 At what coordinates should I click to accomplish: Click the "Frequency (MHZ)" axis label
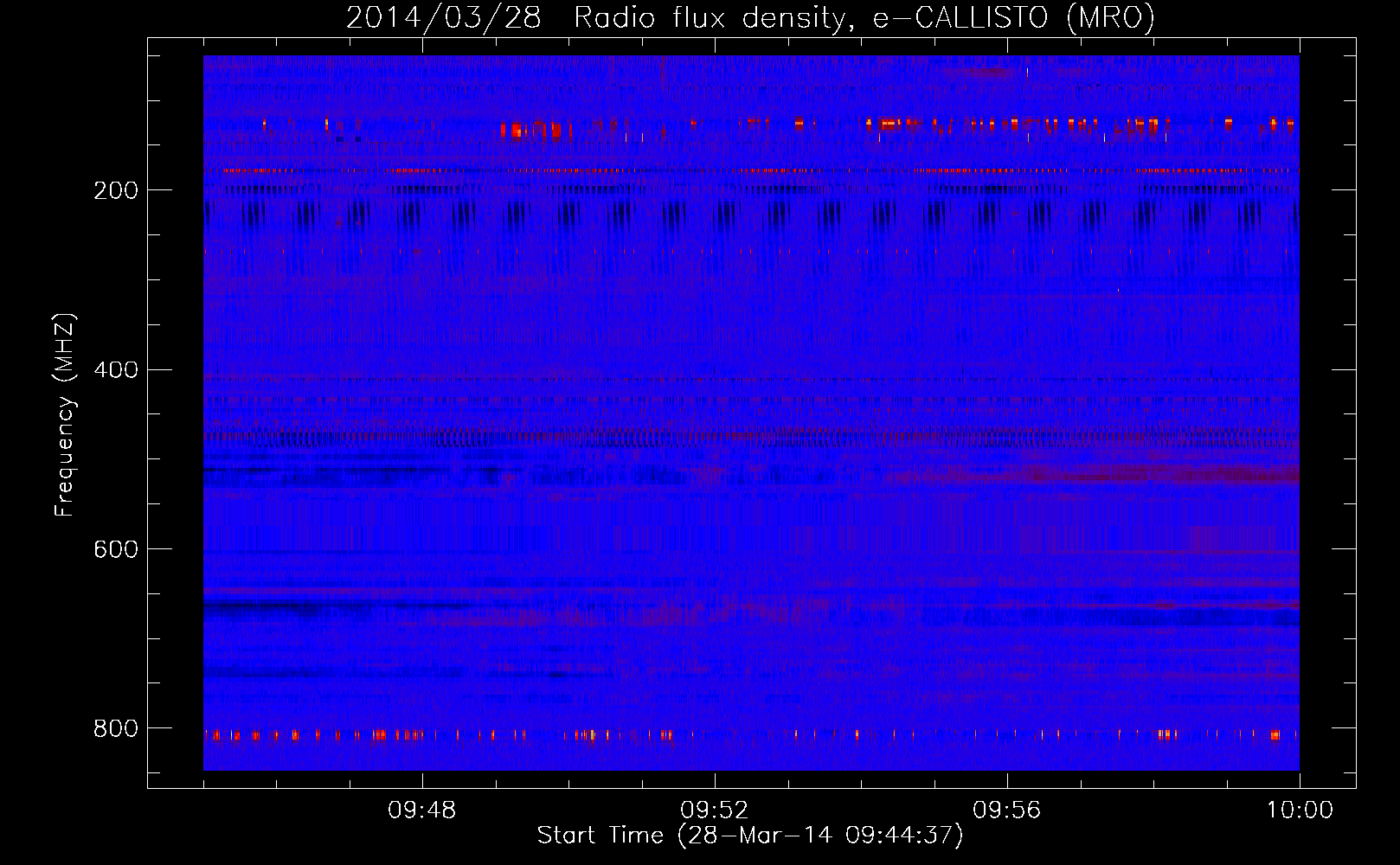[x=64, y=414]
